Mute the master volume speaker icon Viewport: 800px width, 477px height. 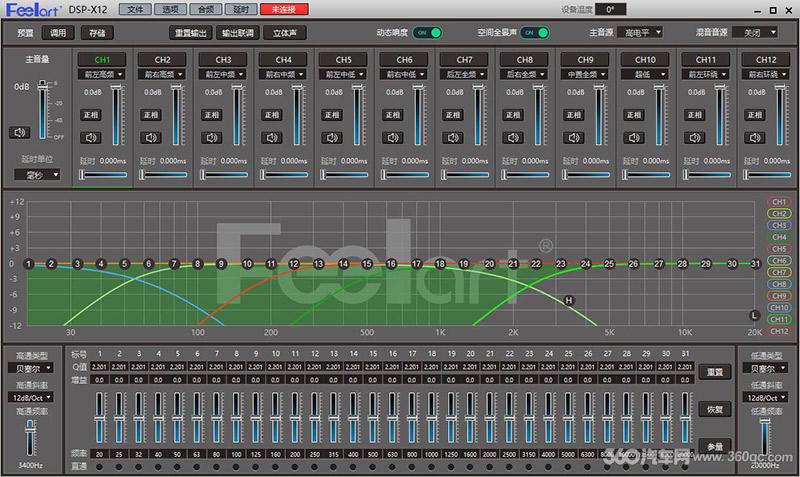tap(20, 133)
